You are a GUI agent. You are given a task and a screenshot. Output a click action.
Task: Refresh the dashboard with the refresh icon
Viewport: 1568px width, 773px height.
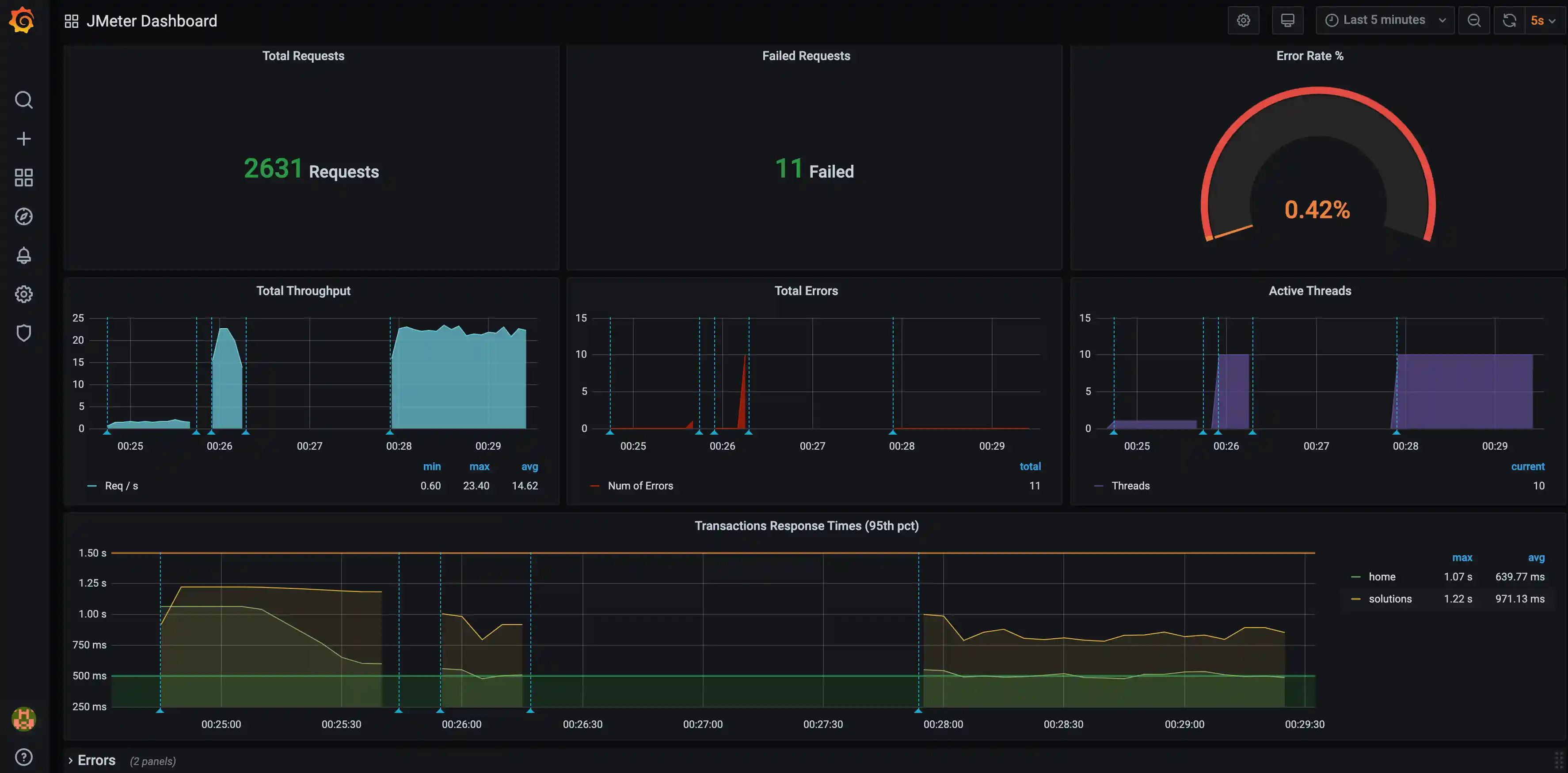click(1508, 20)
